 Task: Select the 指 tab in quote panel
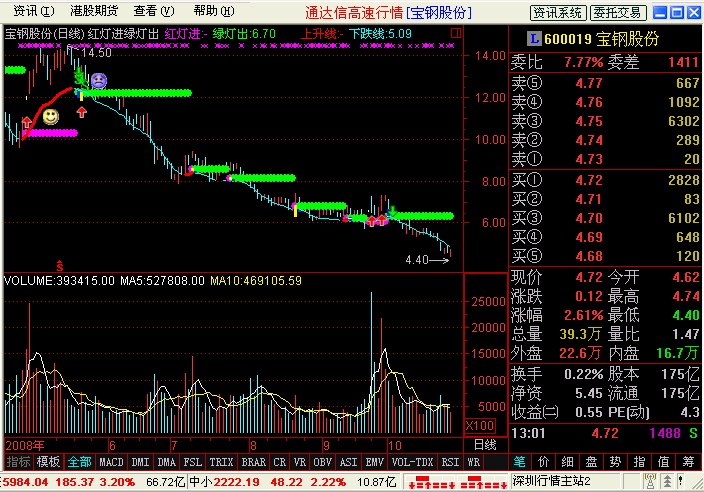(x=639, y=462)
